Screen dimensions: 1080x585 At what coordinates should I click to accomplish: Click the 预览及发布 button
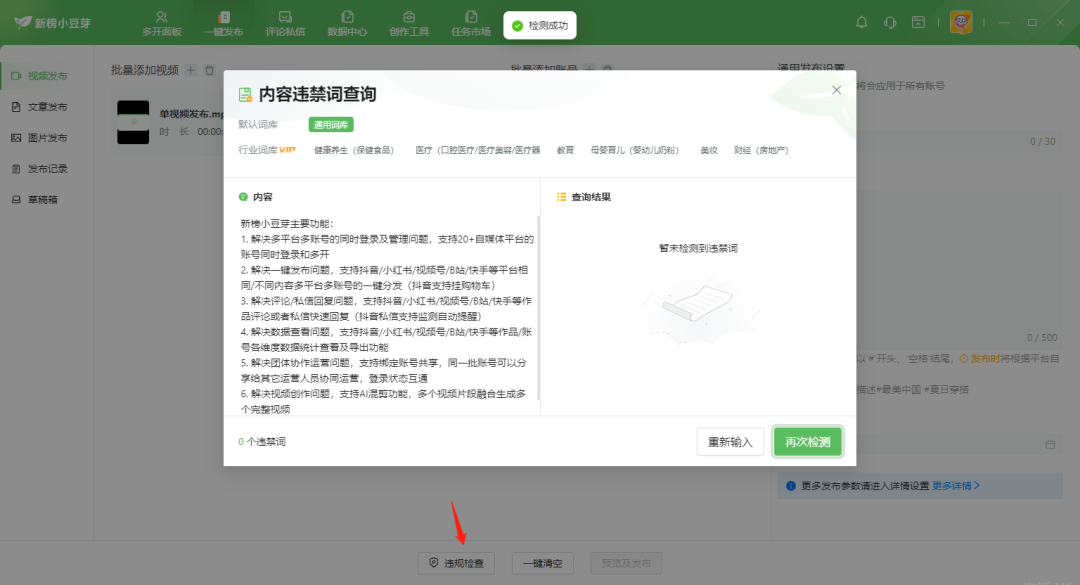coord(626,563)
